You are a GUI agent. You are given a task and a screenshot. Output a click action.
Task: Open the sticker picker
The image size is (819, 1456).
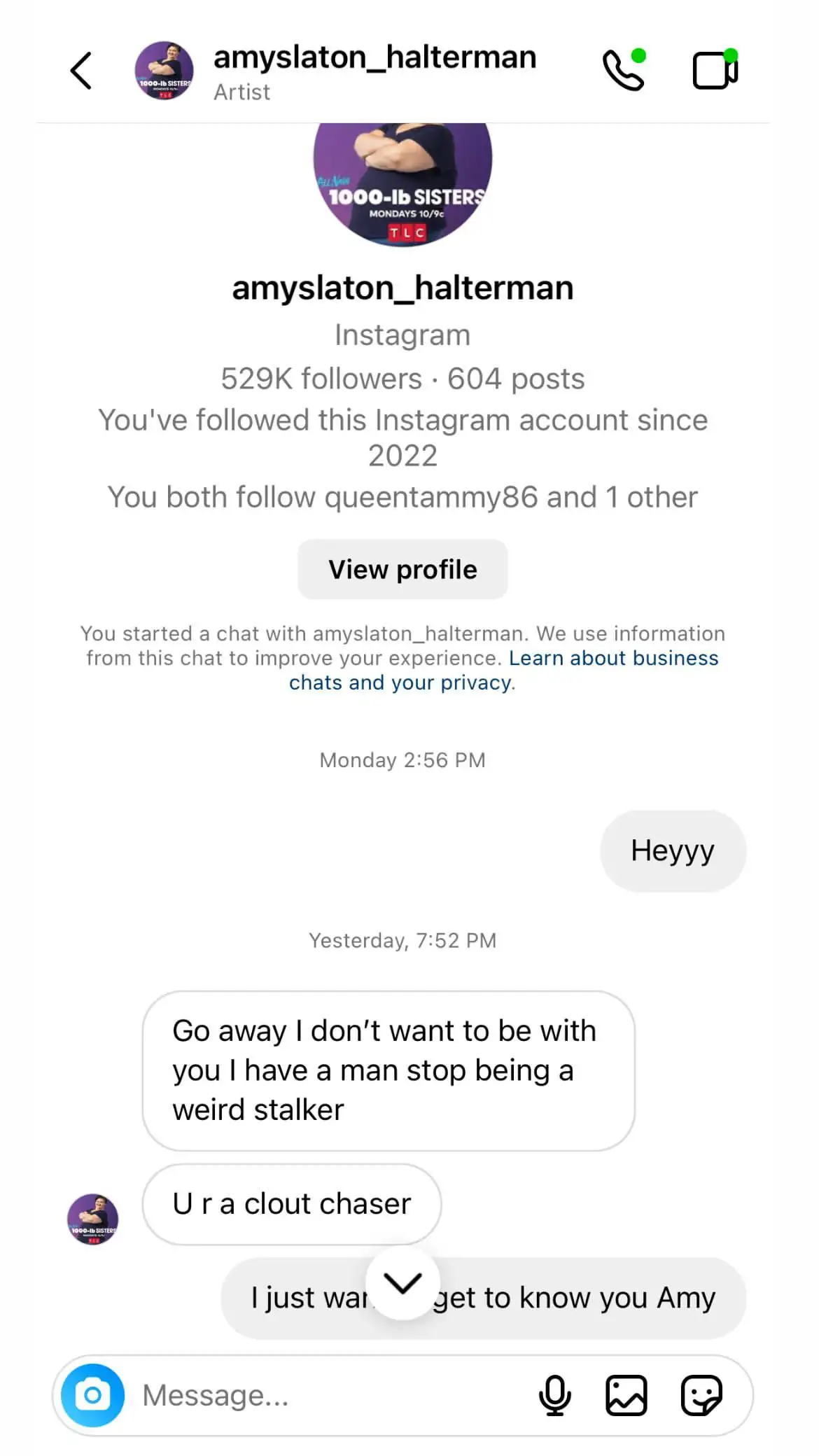[703, 1394]
